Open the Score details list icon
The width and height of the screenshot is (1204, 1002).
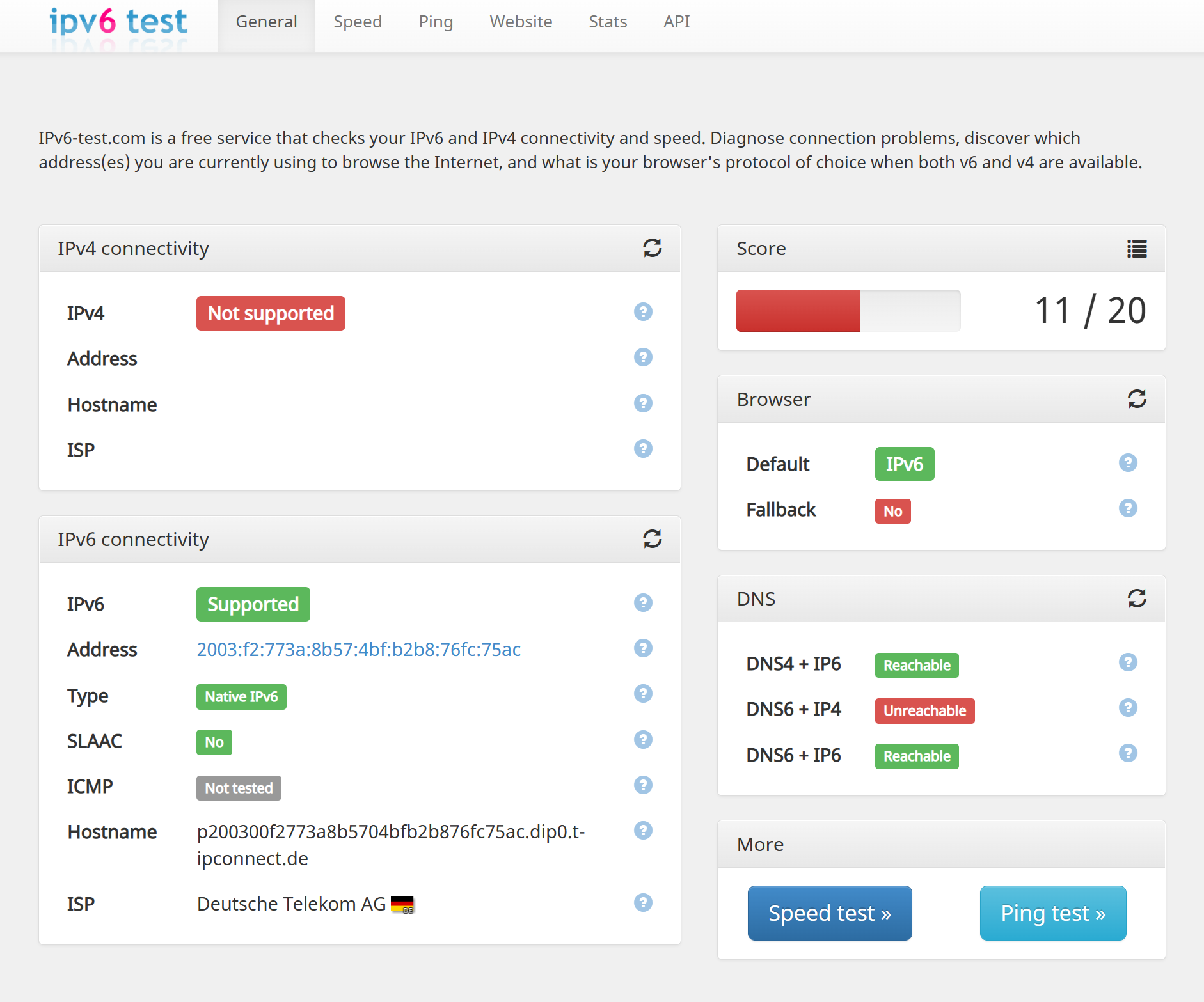(1137, 249)
